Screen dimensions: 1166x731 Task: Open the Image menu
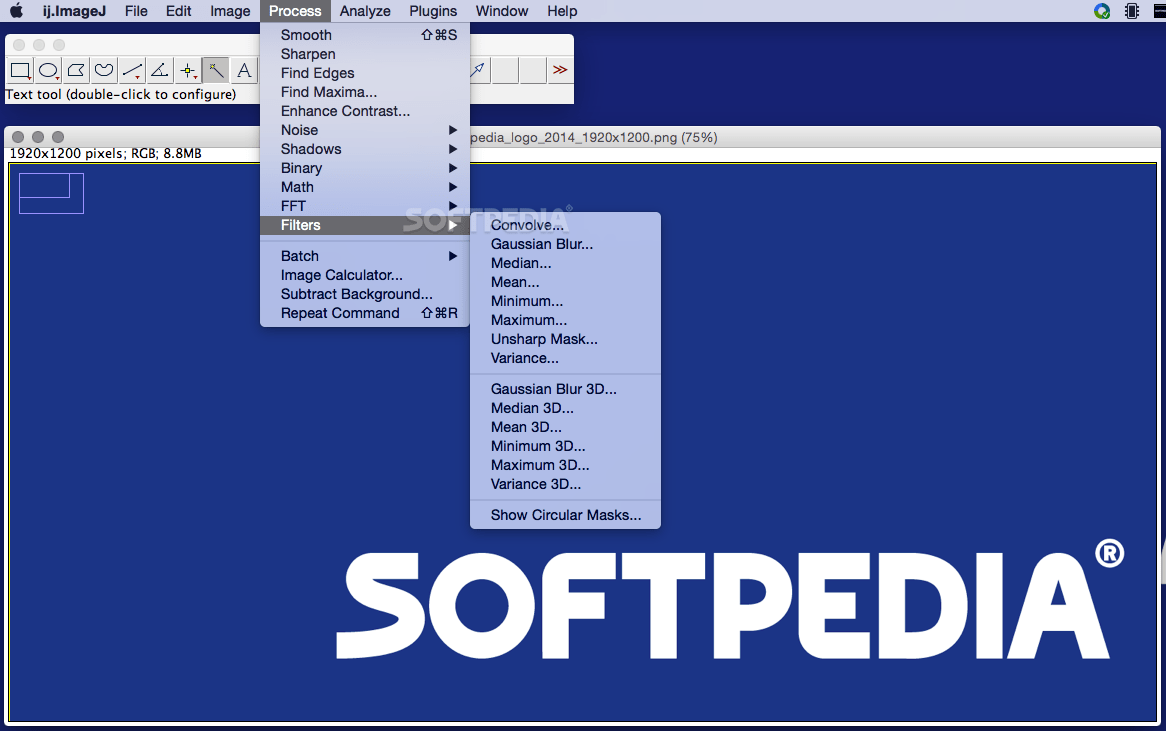(230, 10)
